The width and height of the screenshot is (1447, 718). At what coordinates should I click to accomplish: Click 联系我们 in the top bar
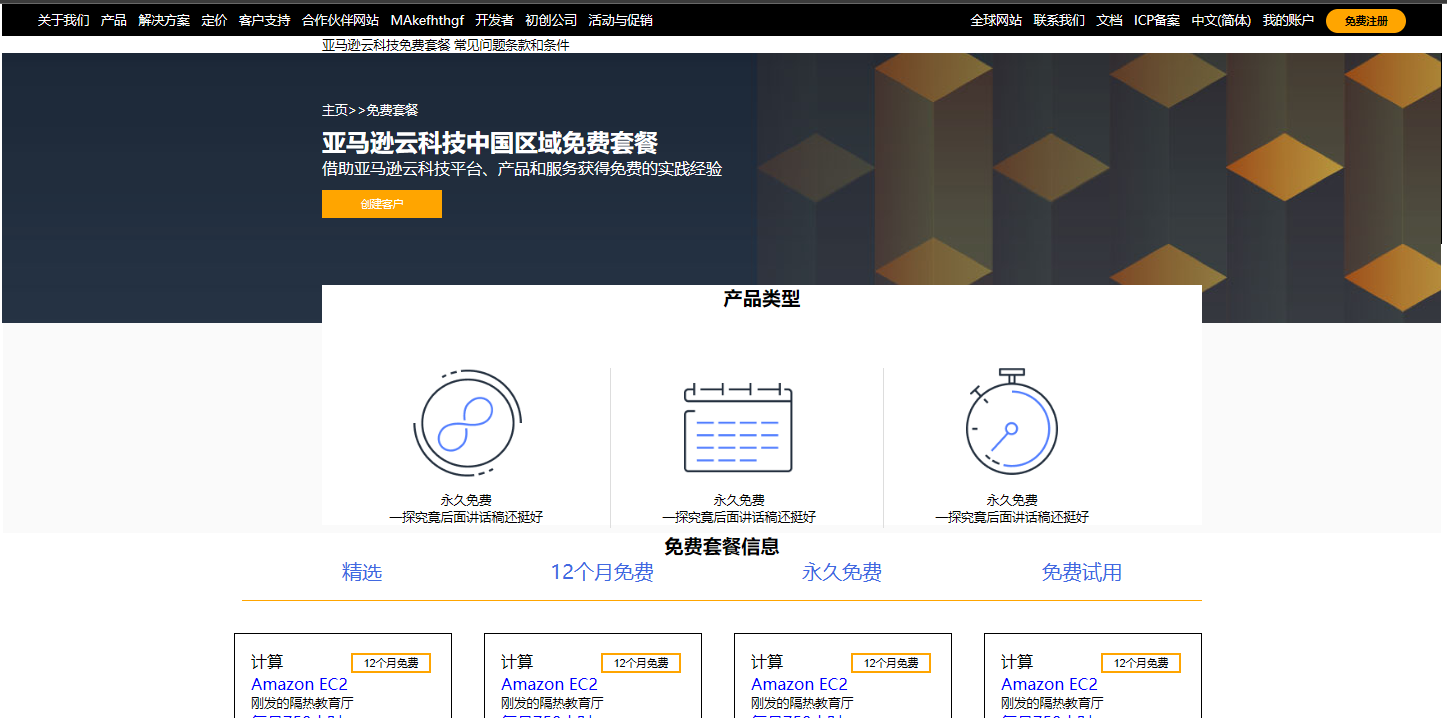point(1059,20)
